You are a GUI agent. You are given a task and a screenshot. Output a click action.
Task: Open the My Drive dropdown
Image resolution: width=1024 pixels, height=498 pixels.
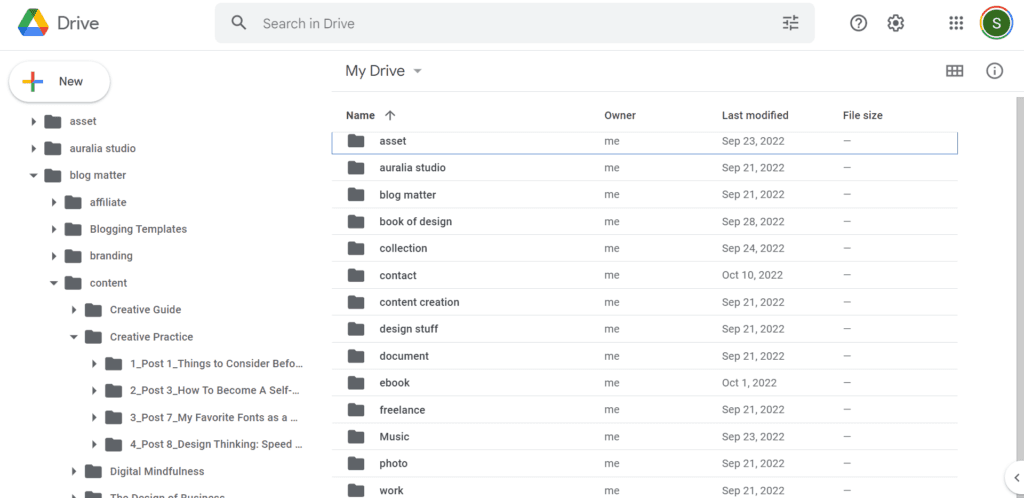click(x=384, y=70)
